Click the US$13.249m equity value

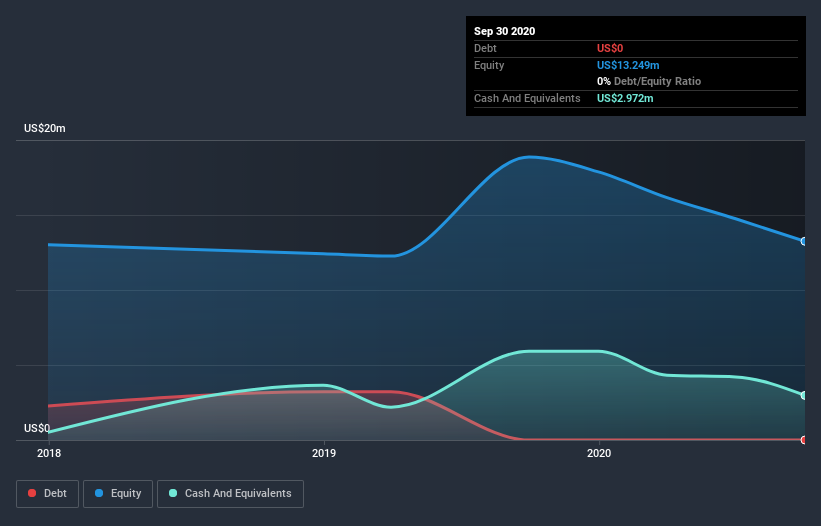click(628, 65)
